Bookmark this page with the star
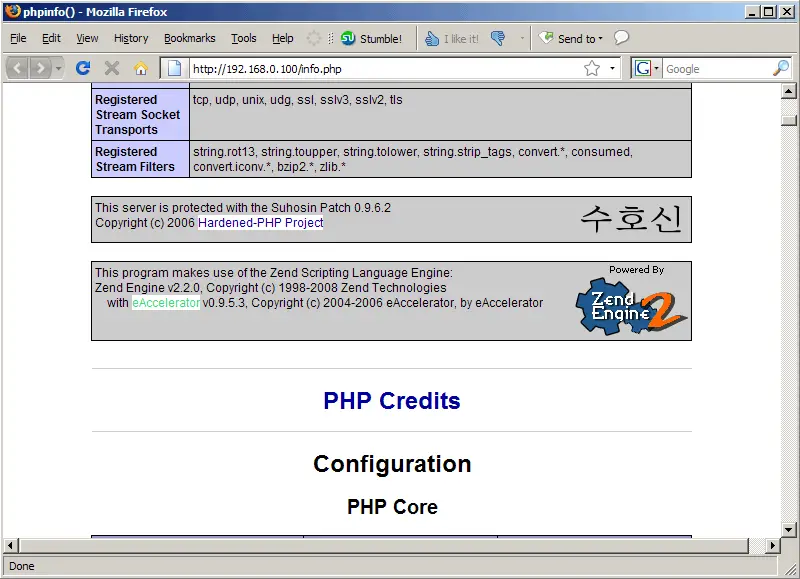800x579 pixels. (x=592, y=68)
